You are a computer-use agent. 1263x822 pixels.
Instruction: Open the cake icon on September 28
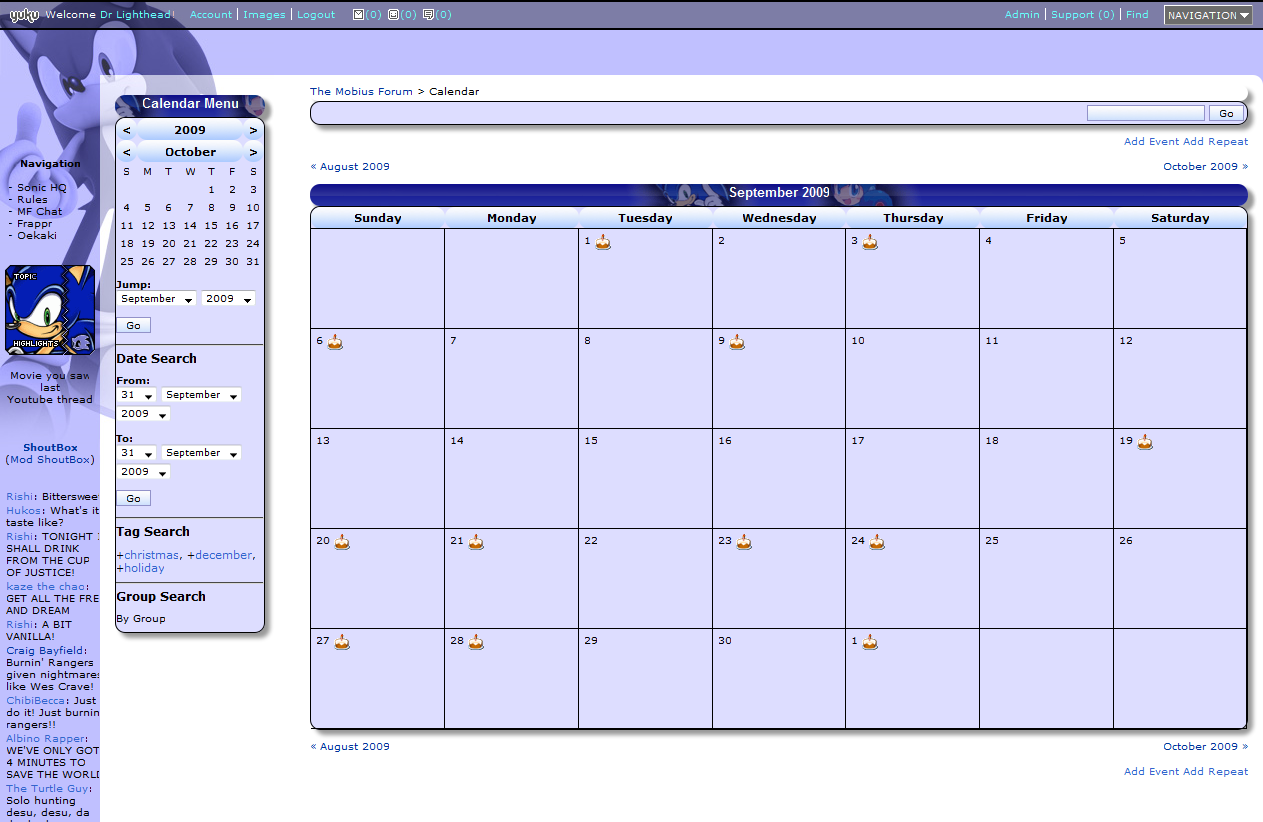[476, 642]
